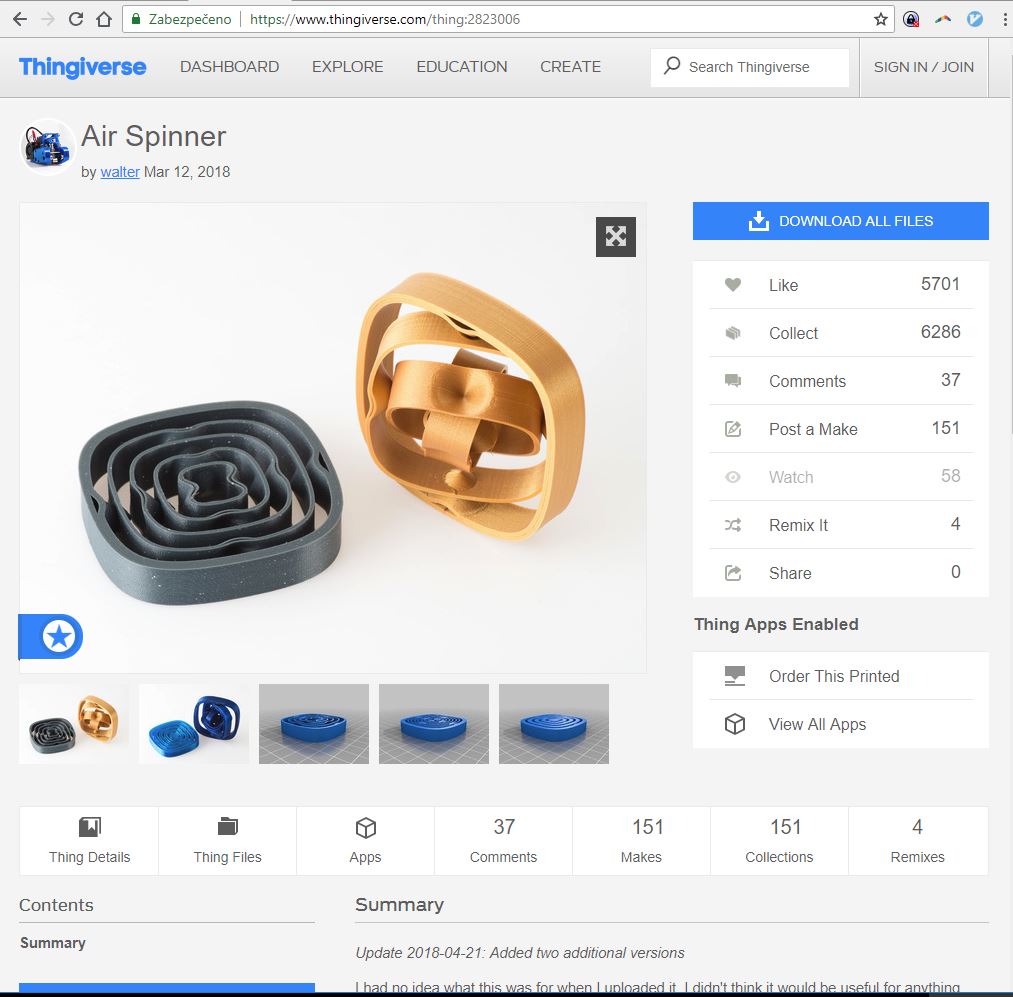Click the heart Like icon

733,285
